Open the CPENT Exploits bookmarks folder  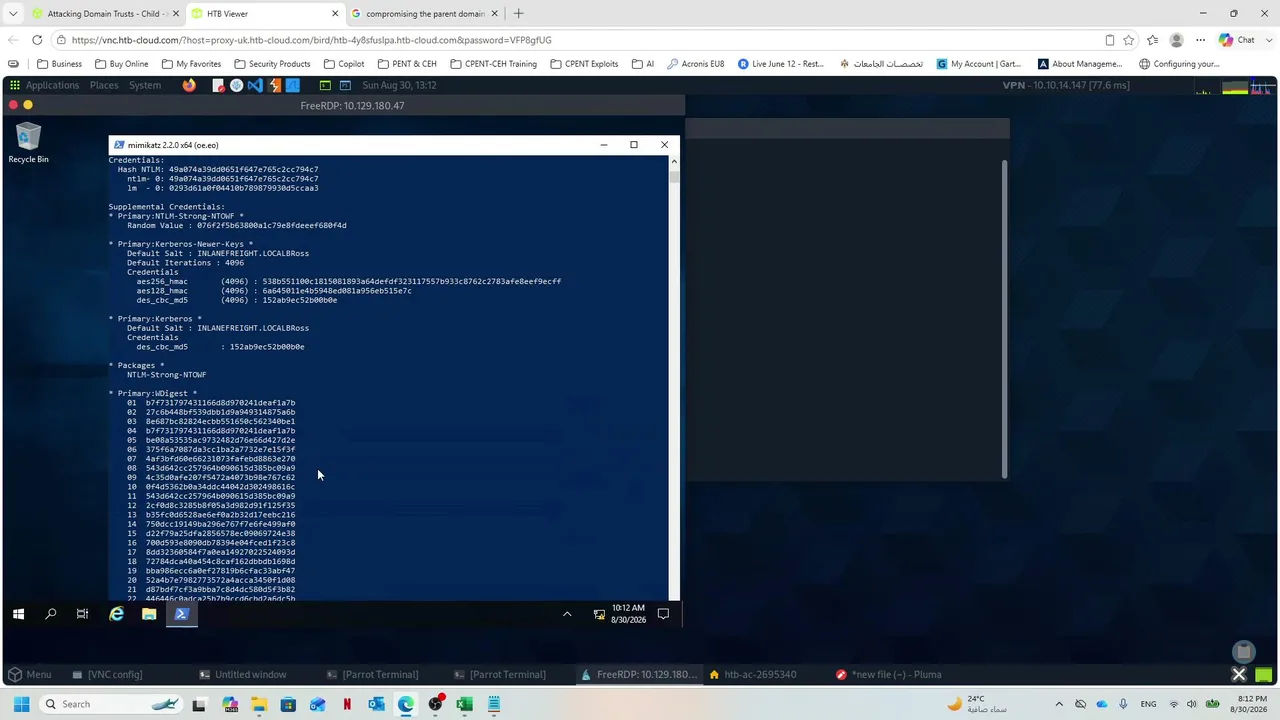pos(584,64)
